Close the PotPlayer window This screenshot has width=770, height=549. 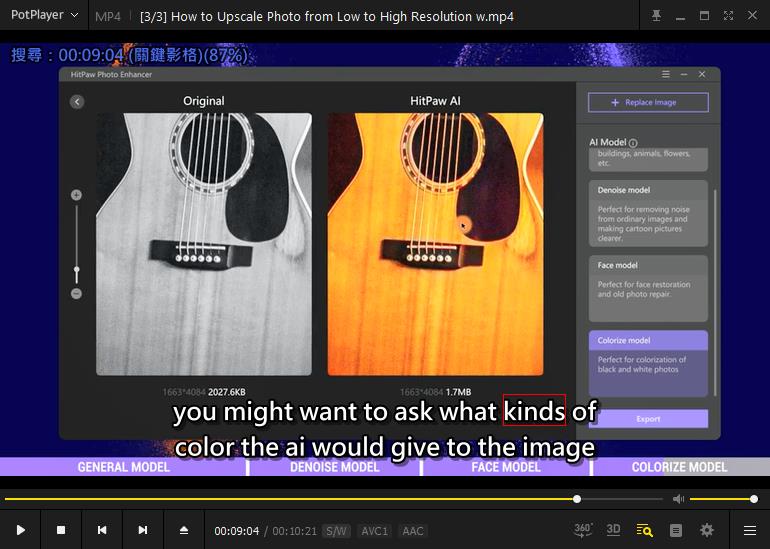tap(752, 16)
